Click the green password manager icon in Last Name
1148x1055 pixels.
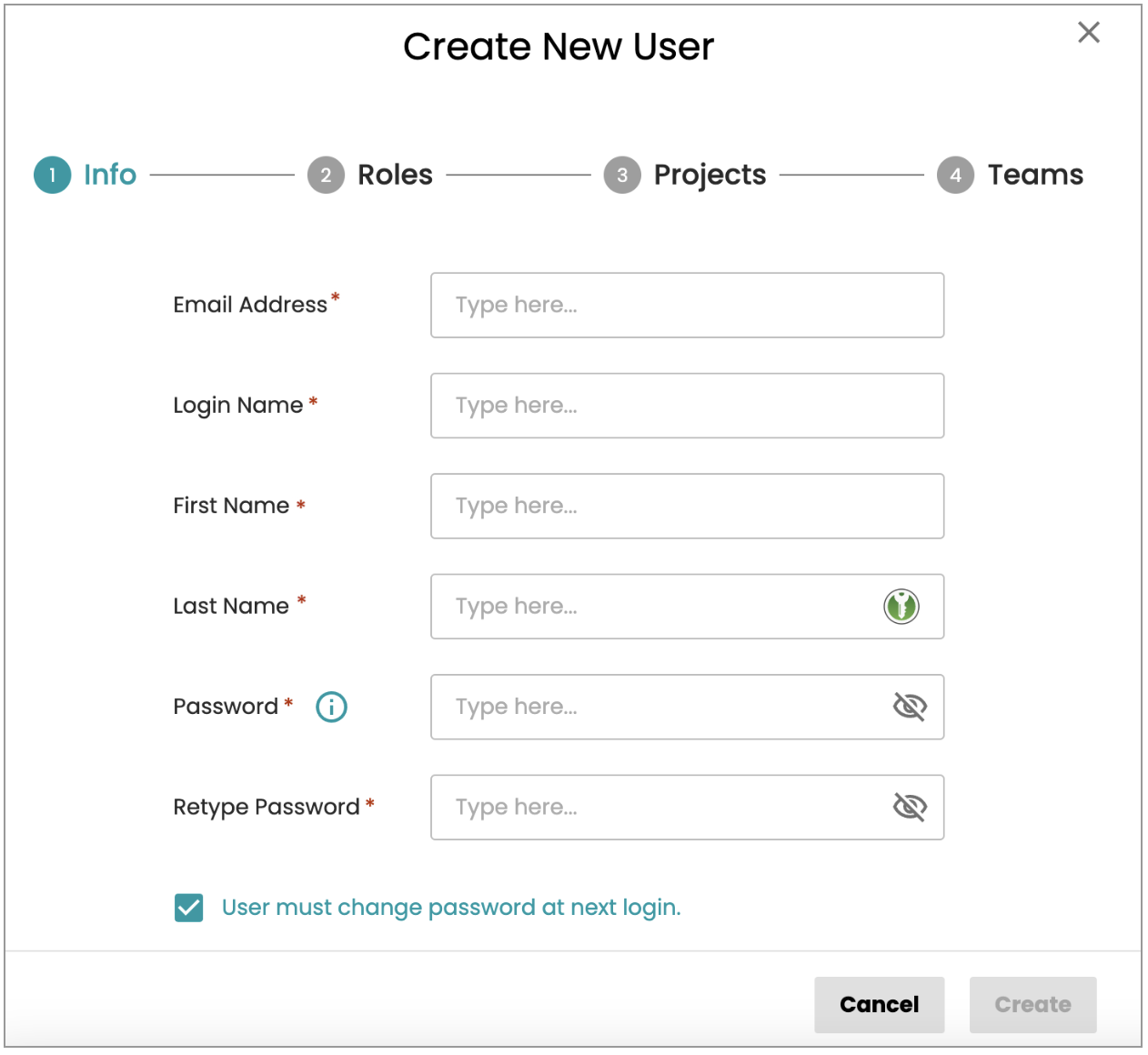click(901, 606)
